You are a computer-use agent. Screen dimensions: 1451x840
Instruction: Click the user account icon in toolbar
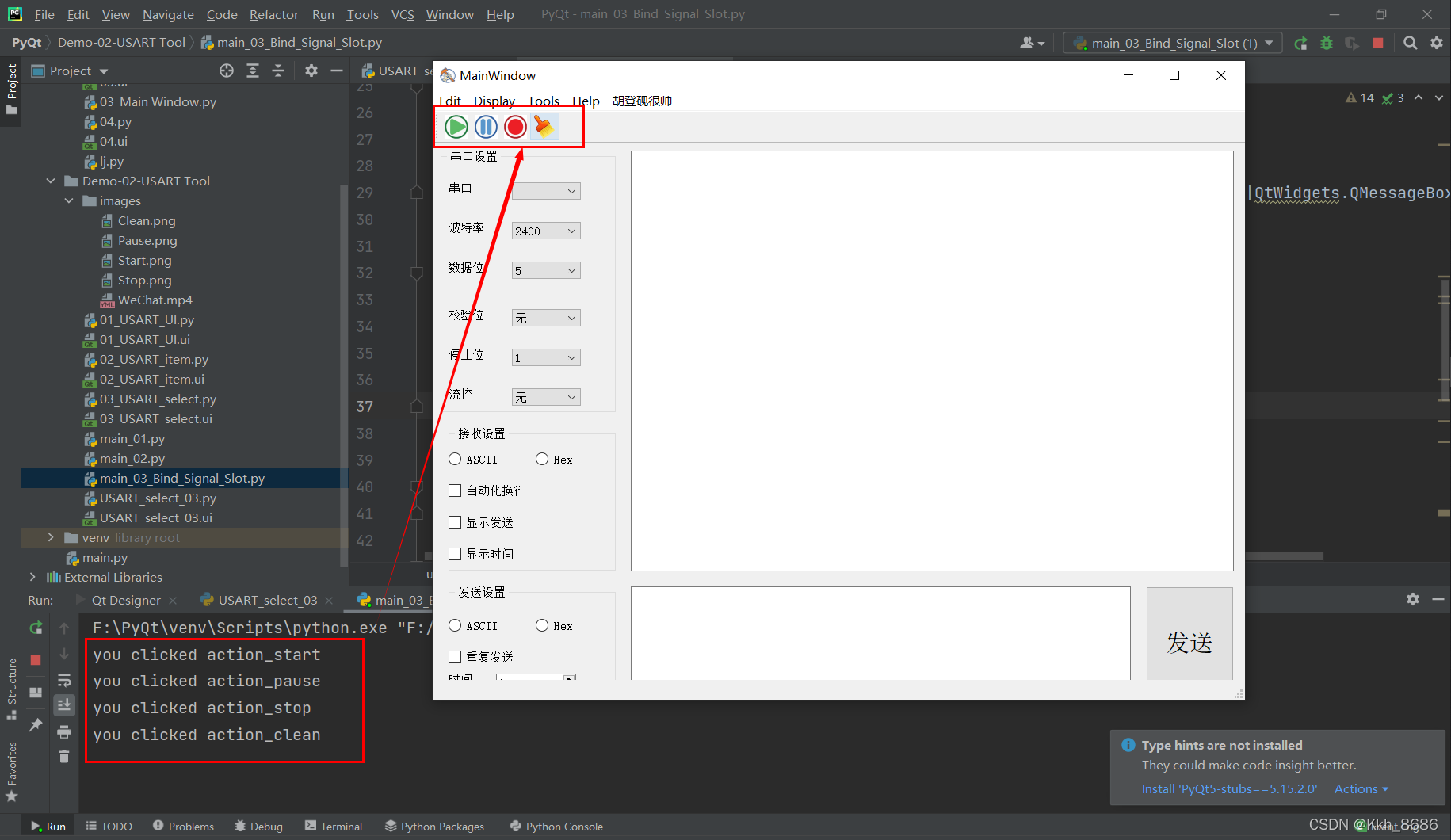pyautogui.click(x=1032, y=43)
